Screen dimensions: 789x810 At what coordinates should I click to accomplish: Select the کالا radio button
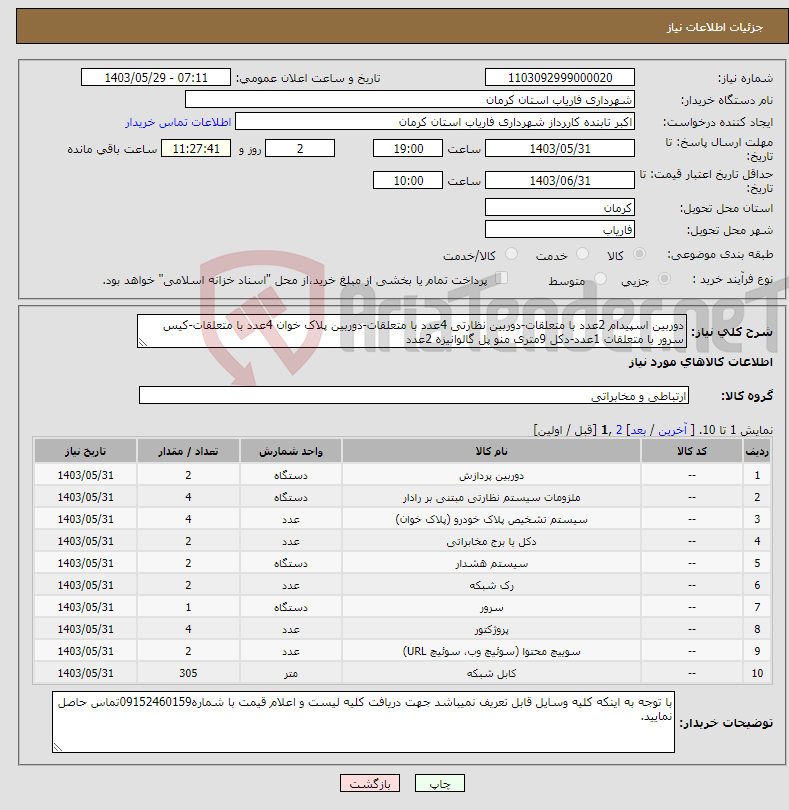pyautogui.click(x=639, y=254)
